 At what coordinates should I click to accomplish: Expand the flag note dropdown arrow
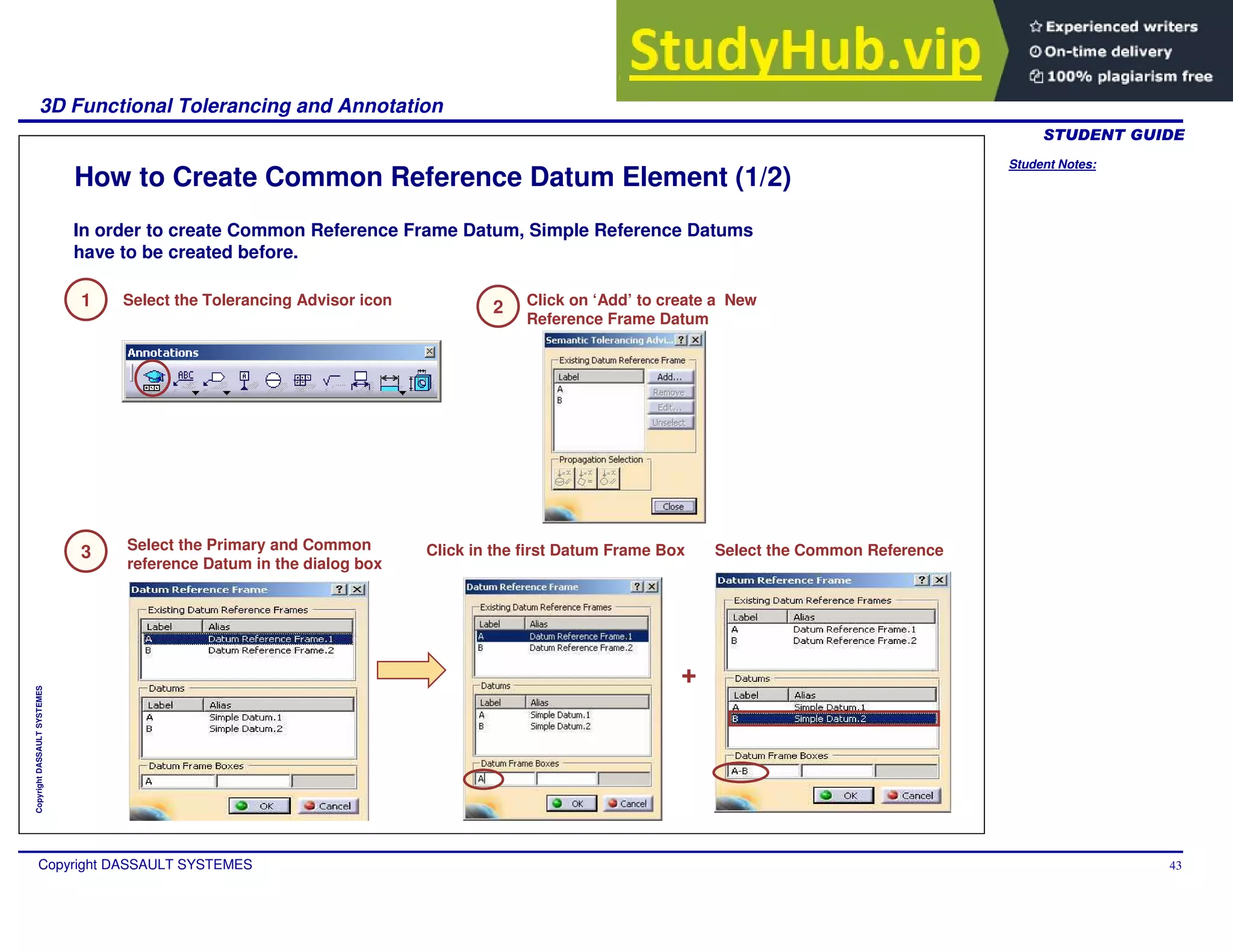pyautogui.click(x=226, y=393)
